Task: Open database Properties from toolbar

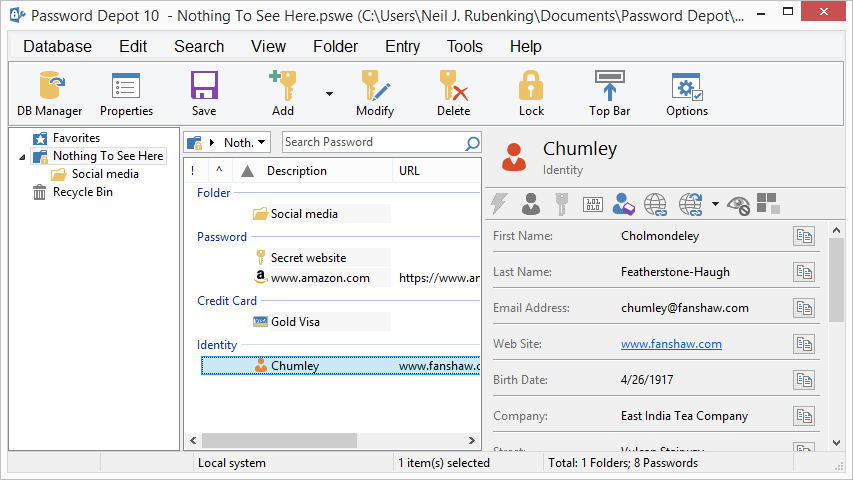Action: point(126,94)
